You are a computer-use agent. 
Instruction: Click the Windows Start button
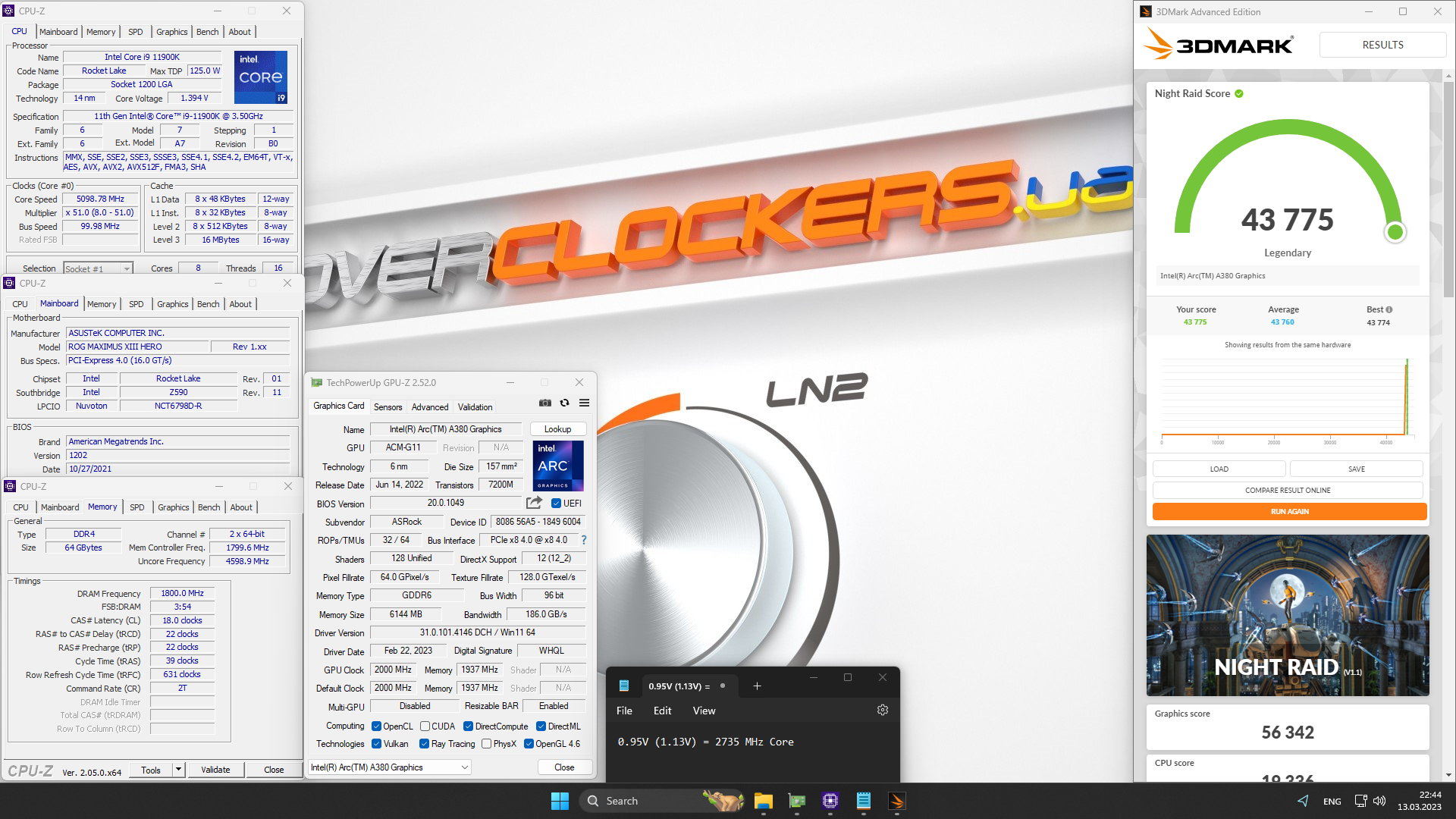(560, 801)
